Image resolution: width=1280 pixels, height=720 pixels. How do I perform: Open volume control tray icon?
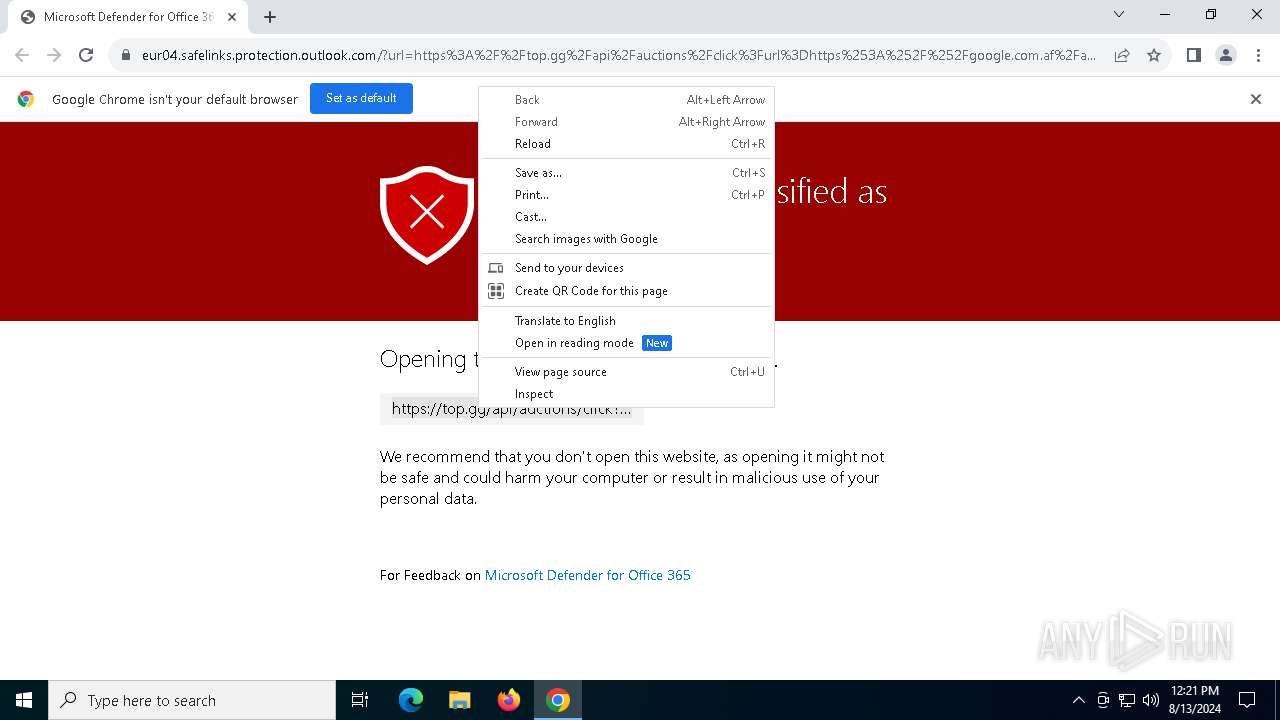click(x=1151, y=700)
